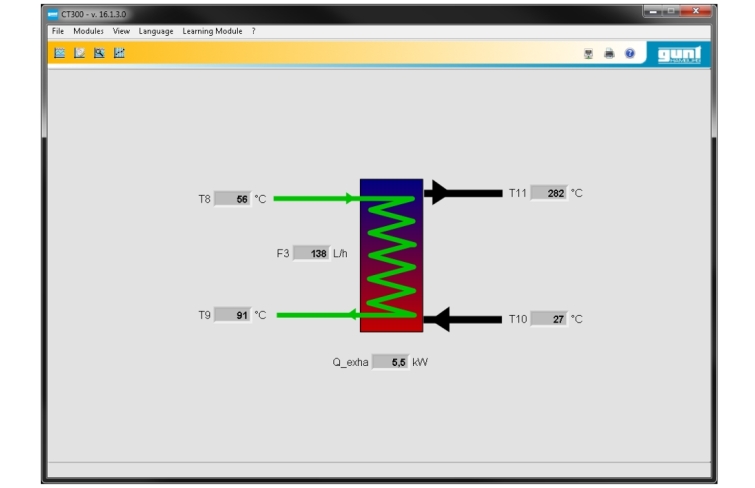Click the screenshot save icon

click(x=588, y=53)
